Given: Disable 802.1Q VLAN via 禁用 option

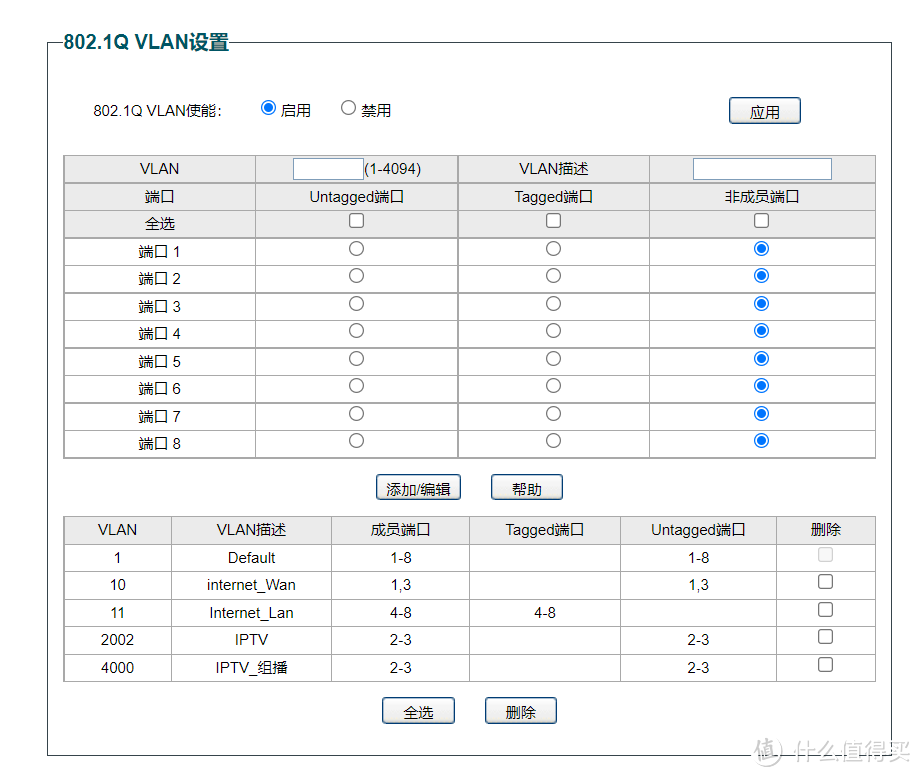Looking at the screenshot, I should [348, 107].
